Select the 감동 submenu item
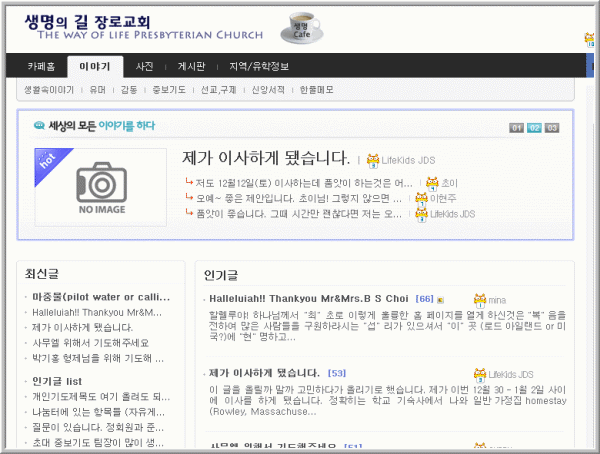 click(129, 90)
